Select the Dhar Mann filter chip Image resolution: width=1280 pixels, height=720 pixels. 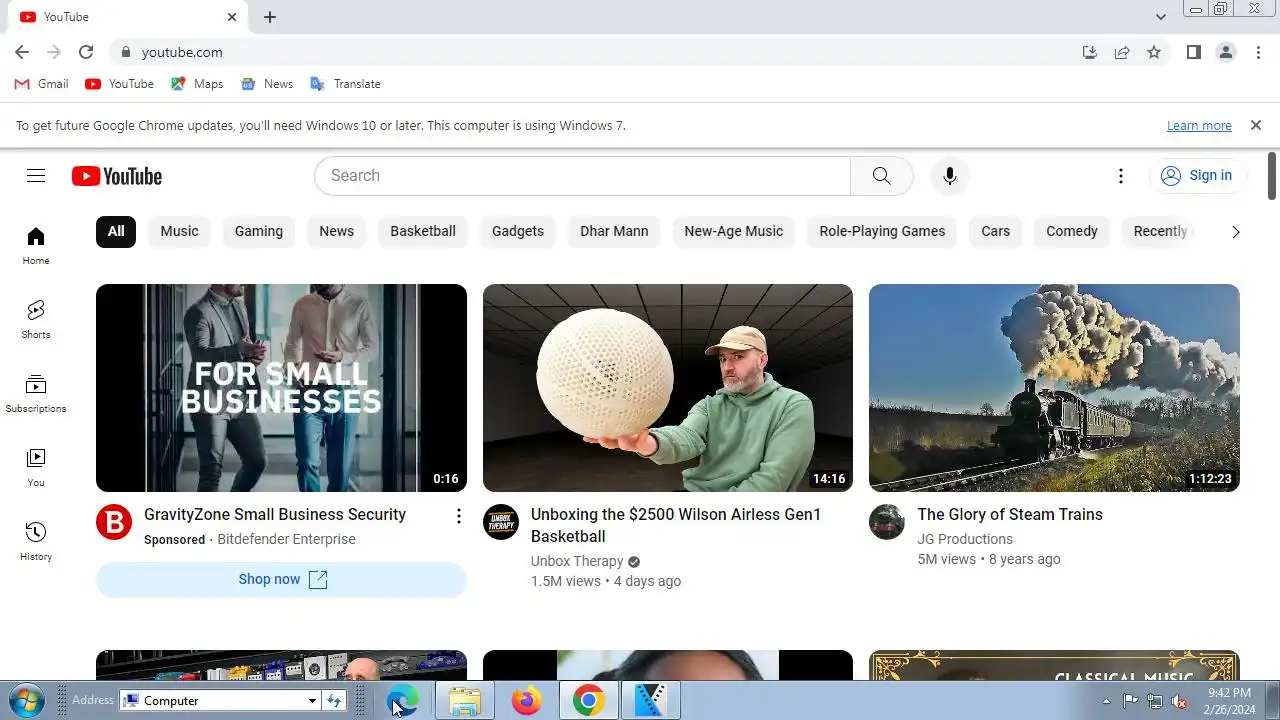point(614,231)
